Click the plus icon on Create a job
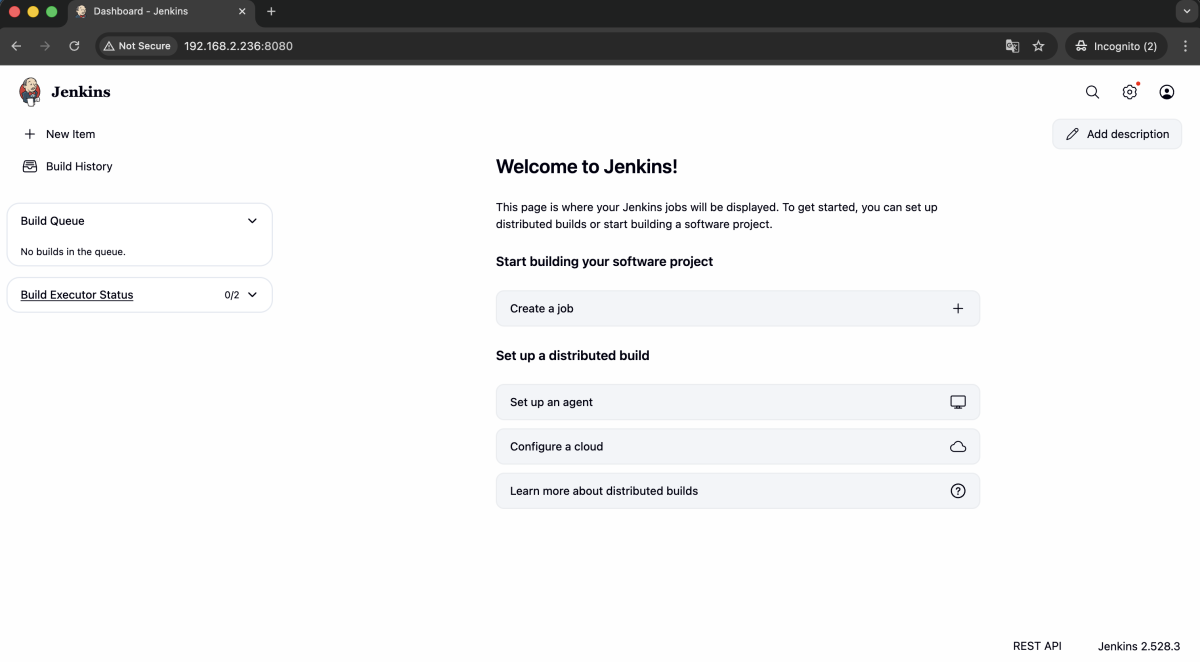This screenshot has height=662, width=1200. (x=957, y=309)
